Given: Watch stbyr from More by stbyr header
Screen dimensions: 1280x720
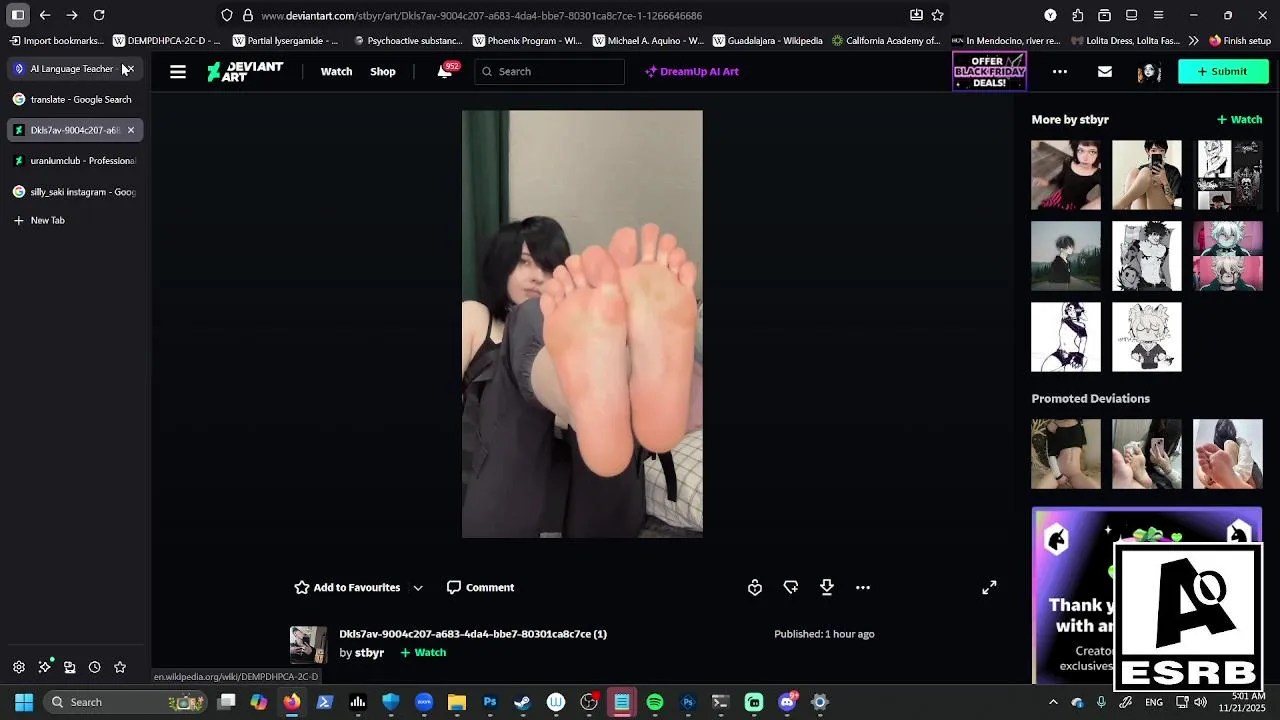Looking at the screenshot, I should click(1239, 119).
